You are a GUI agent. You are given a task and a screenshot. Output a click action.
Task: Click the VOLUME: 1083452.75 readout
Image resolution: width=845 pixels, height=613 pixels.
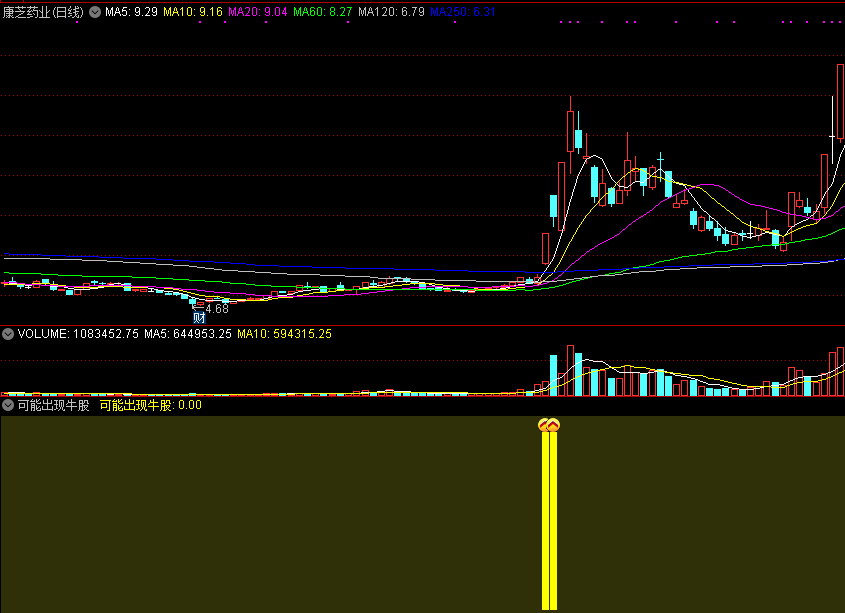pos(78,334)
